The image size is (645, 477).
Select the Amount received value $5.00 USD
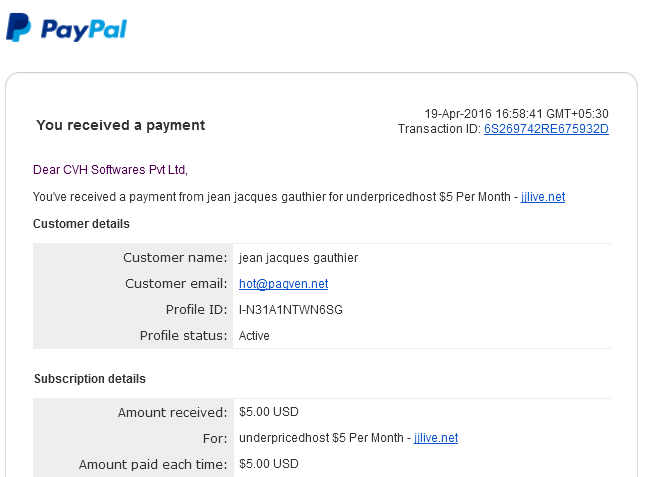(269, 412)
